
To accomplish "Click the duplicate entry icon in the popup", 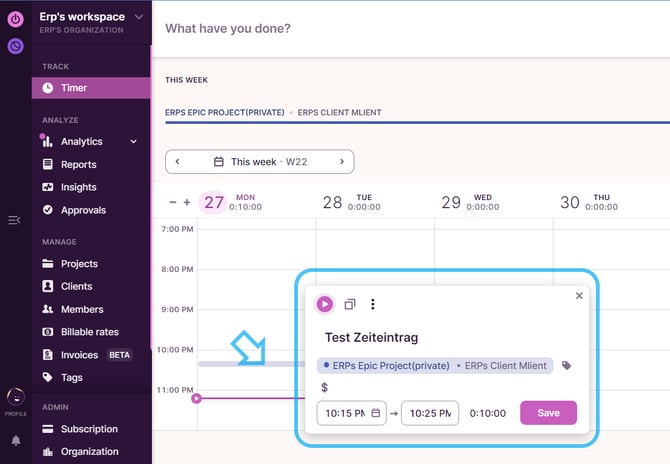I will click(x=350, y=304).
